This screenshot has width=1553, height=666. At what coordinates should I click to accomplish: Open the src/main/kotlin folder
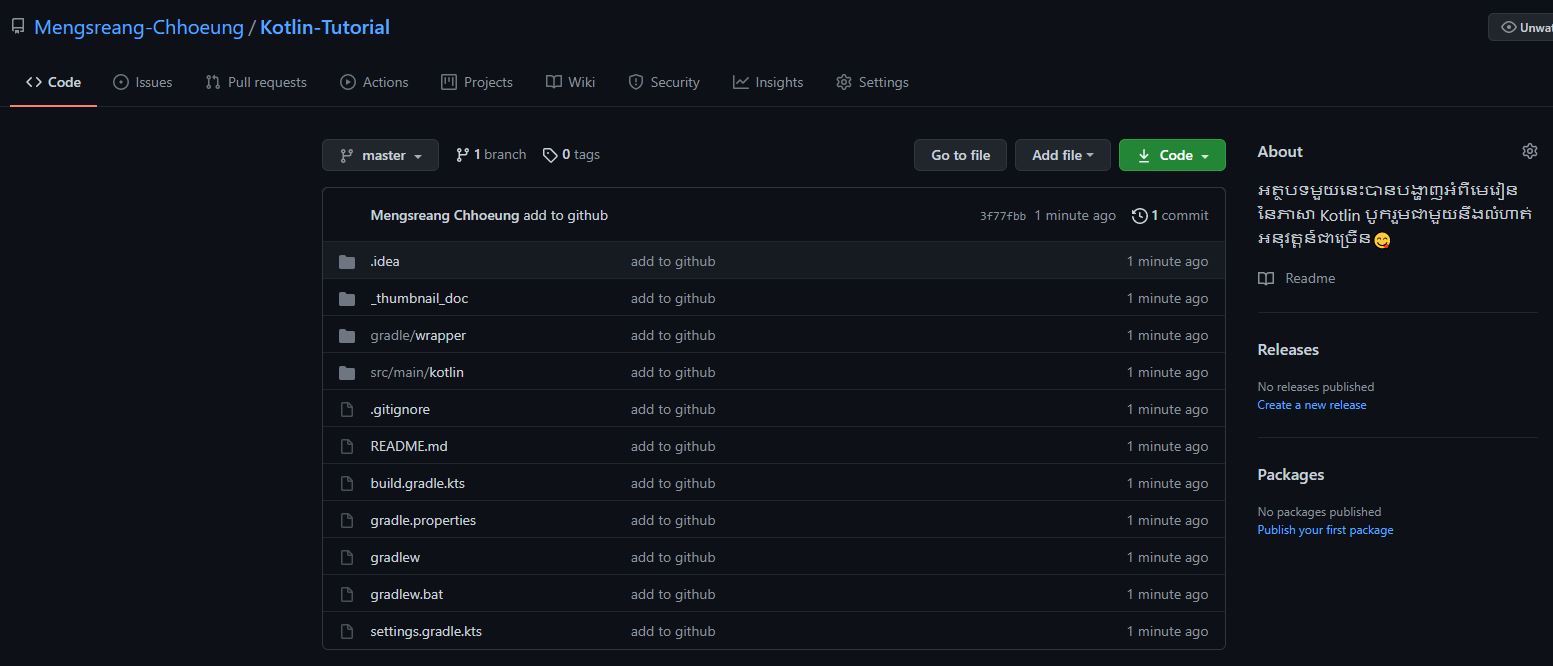[x=417, y=372]
